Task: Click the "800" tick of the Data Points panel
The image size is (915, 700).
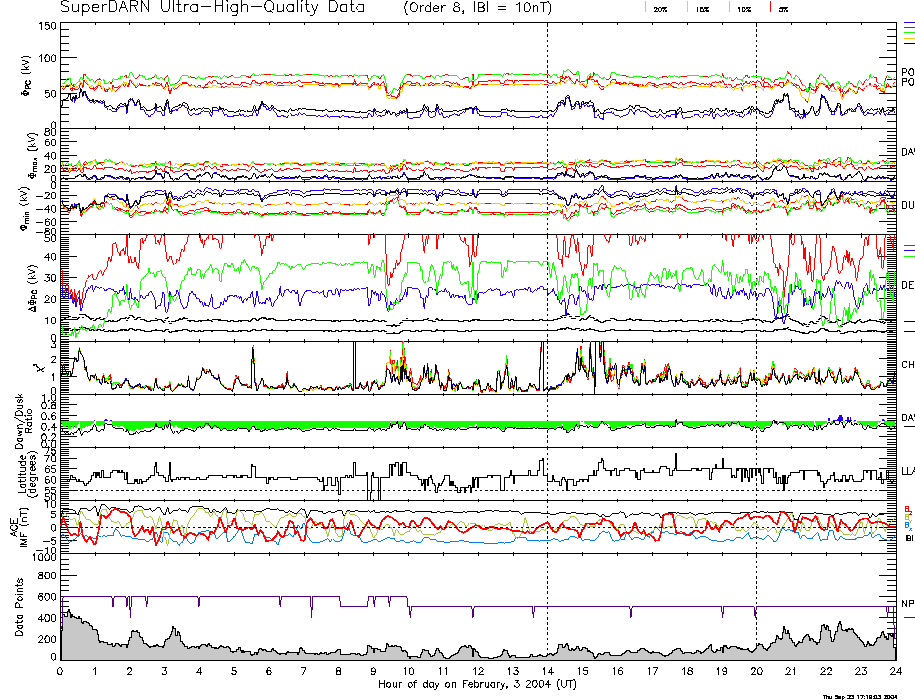Action: tap(48, 575)
